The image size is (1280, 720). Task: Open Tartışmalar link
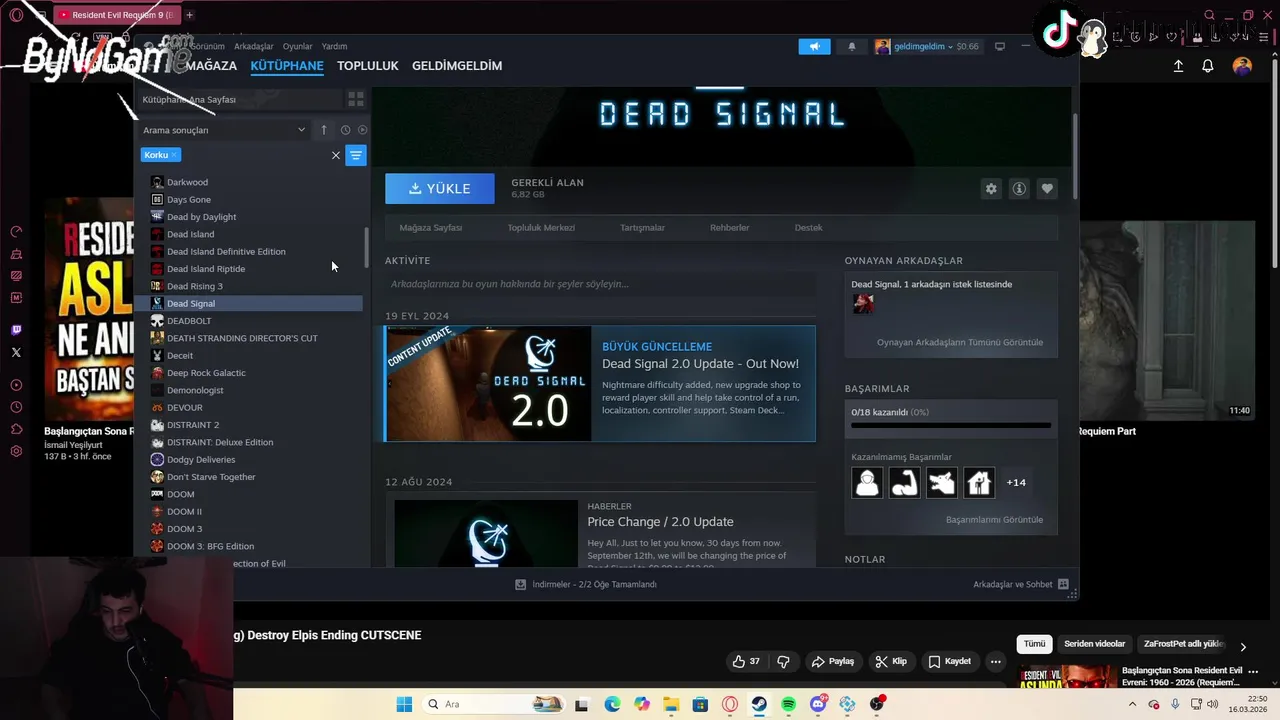(642, 227)
